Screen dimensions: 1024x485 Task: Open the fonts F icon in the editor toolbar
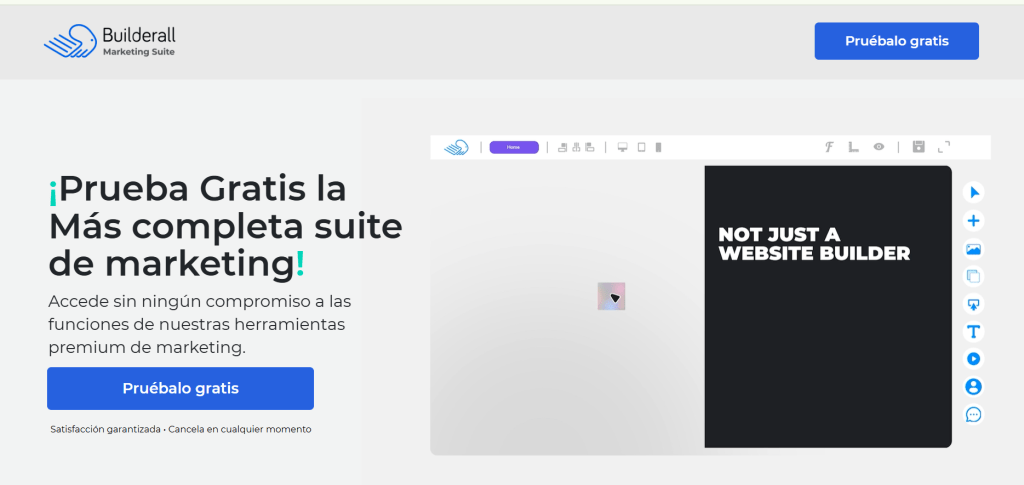click(x=829, y=147)
